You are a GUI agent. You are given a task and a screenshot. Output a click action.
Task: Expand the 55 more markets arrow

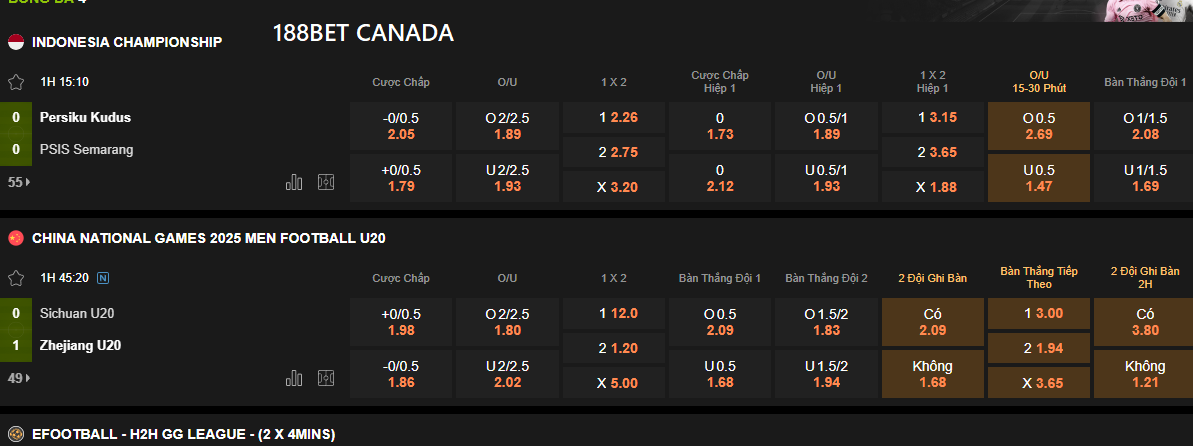(x=20, y=182)
